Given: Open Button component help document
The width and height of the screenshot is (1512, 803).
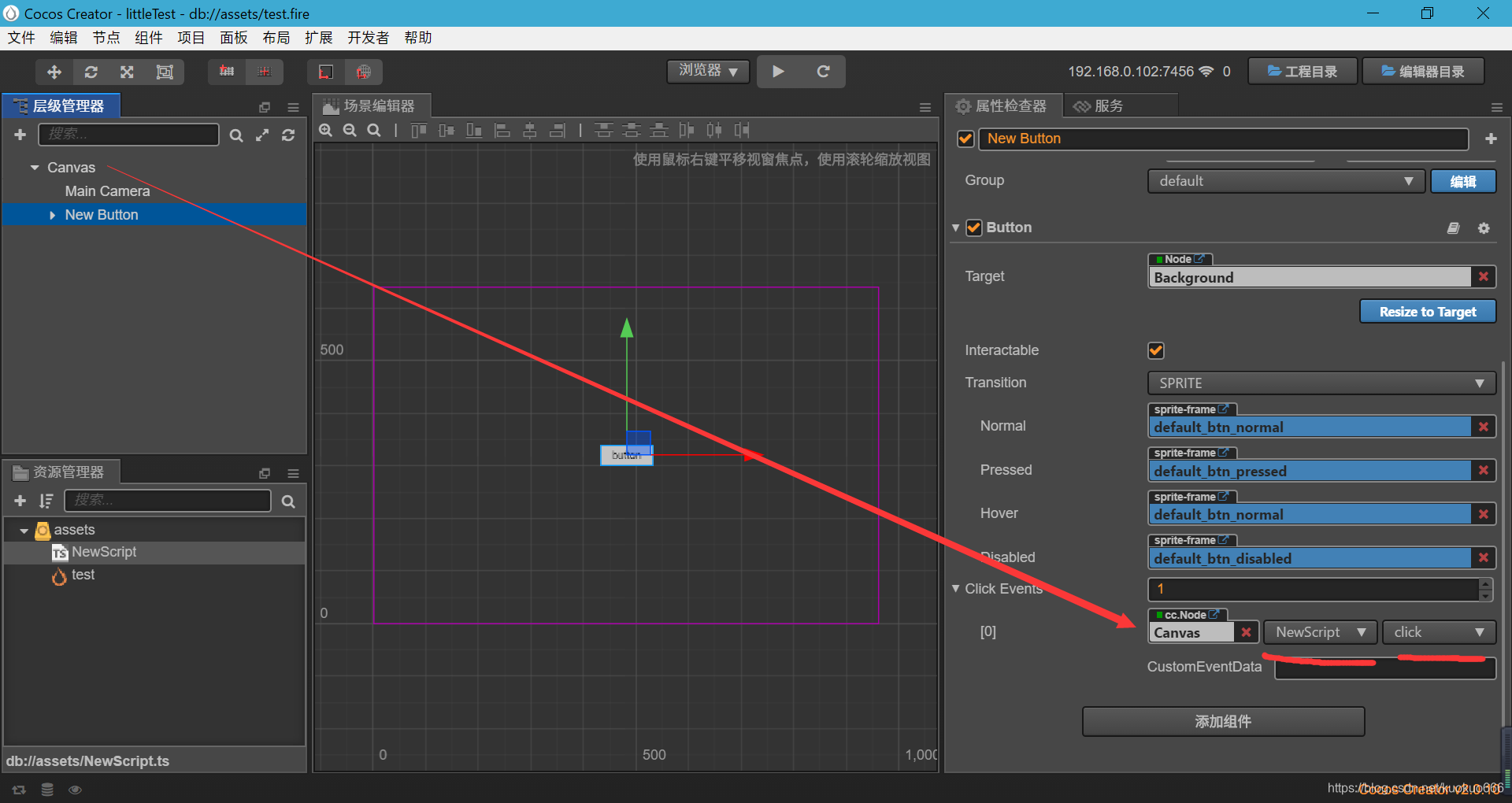Looking at the screenshot, I should [1453, 228].
